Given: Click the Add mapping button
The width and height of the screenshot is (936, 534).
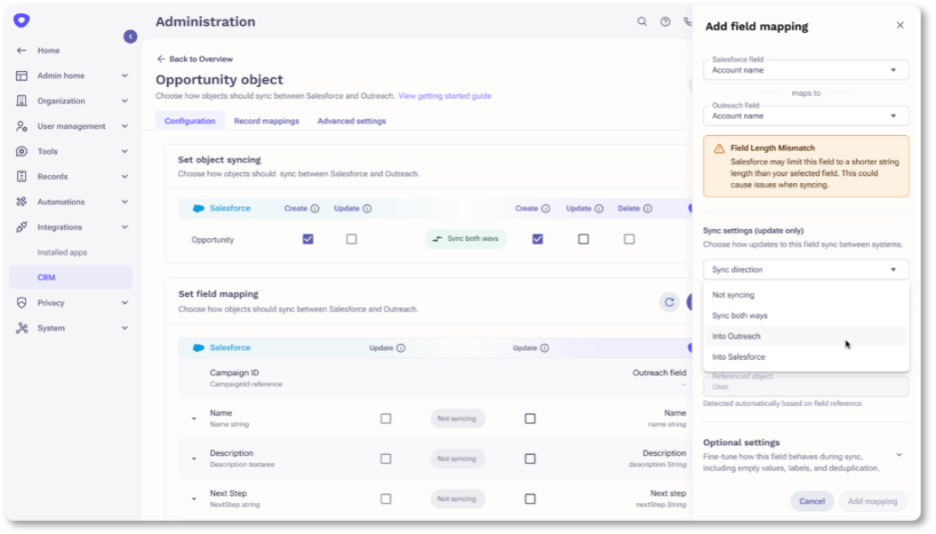Looking at the screenshot, I should click(x=872, y=501).
